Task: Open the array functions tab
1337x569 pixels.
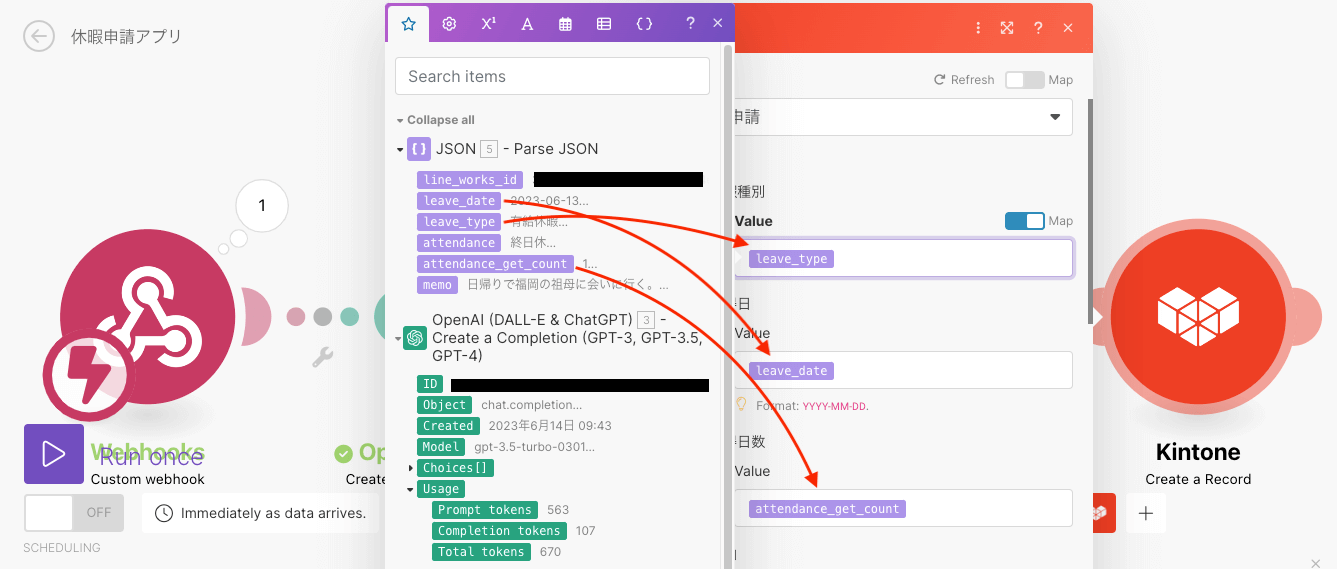Action: (x=604, y=24)
